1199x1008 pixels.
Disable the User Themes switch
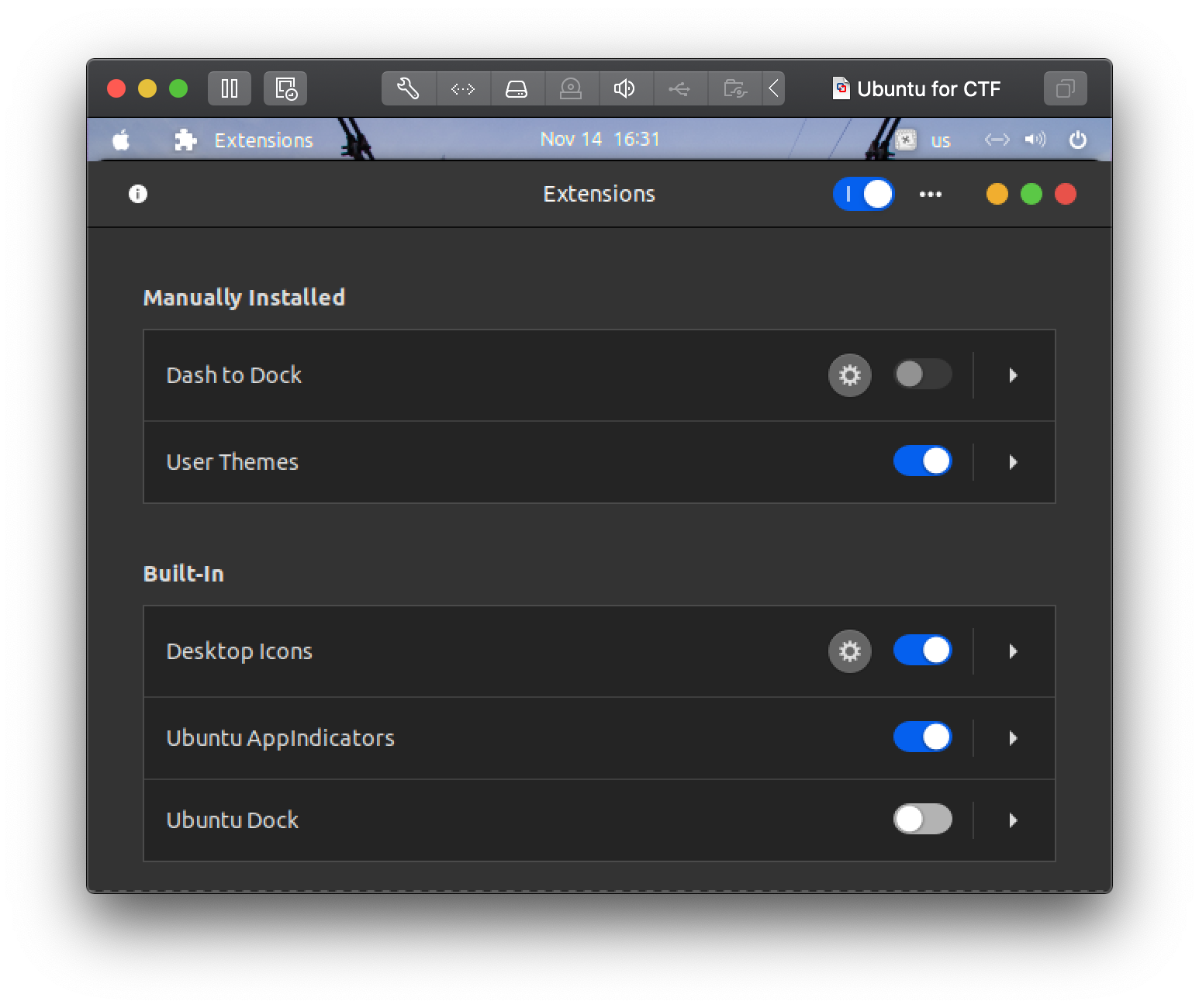923,461
